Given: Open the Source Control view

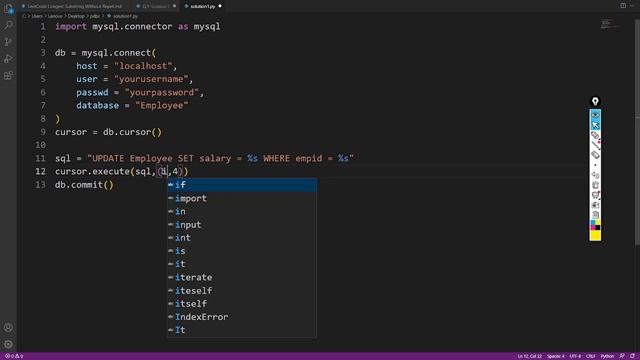Looking at the screenshot, I should pos(8,42).
